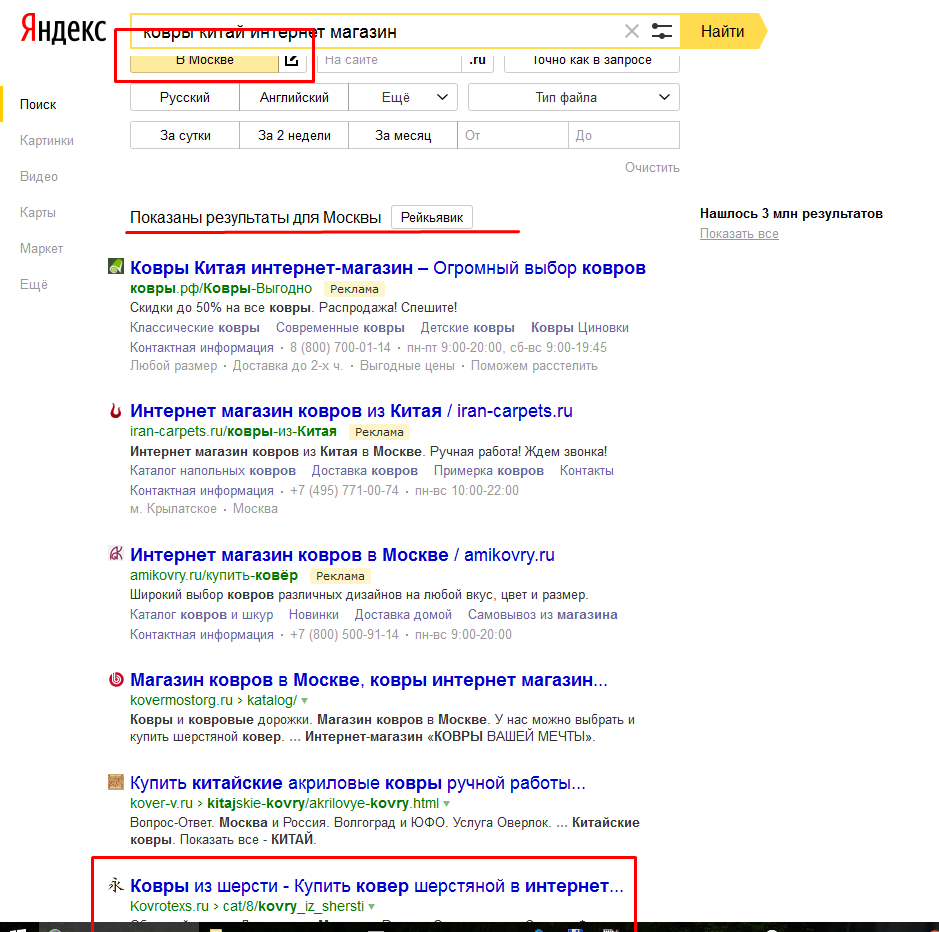Click the region edit icon beside В Москве
Screen dimensions: 939x932
(292, 60)
